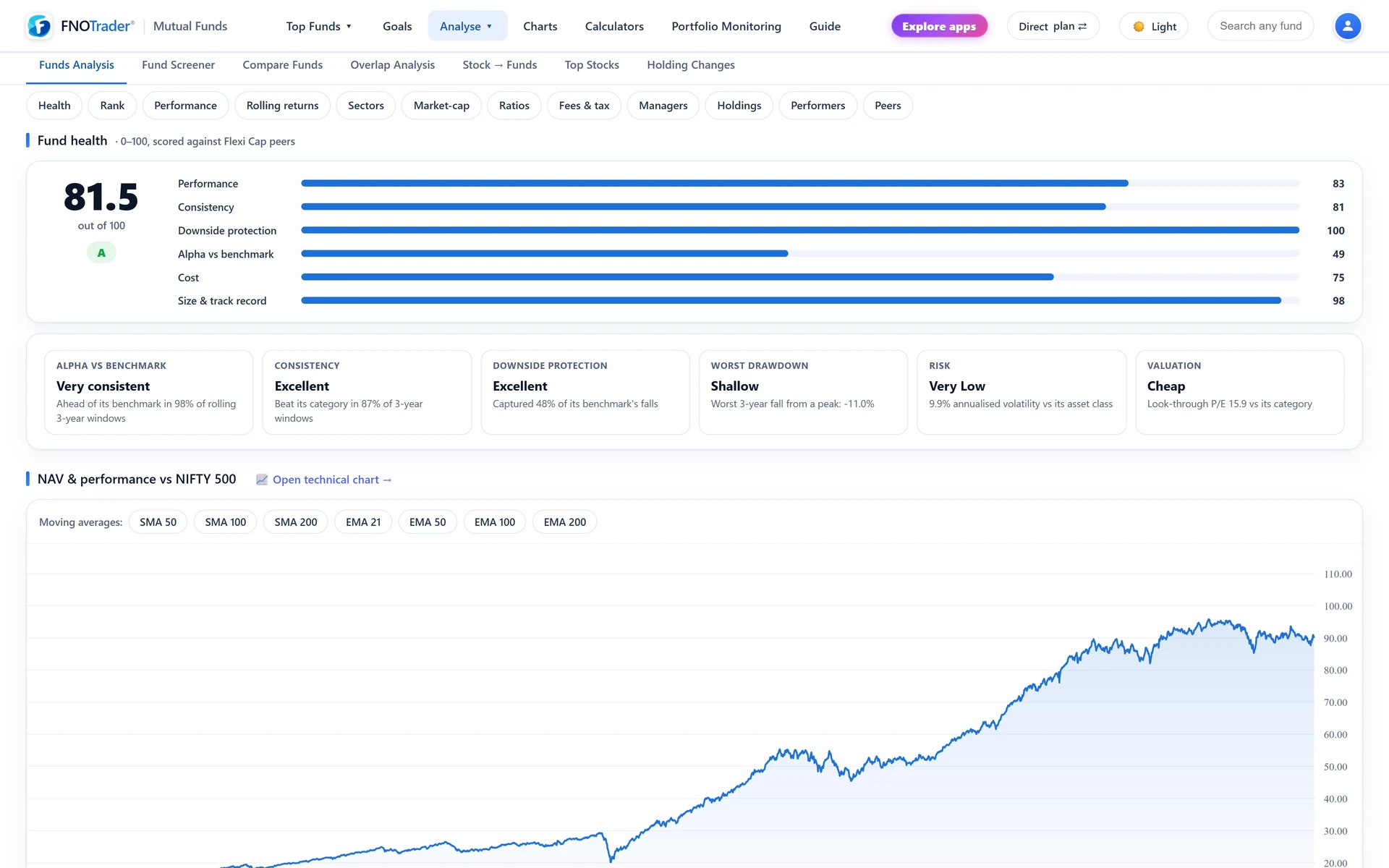Switch to the Compare Funds tab
This screenshot has width=1389, height=868.
[x=282, y=65]
